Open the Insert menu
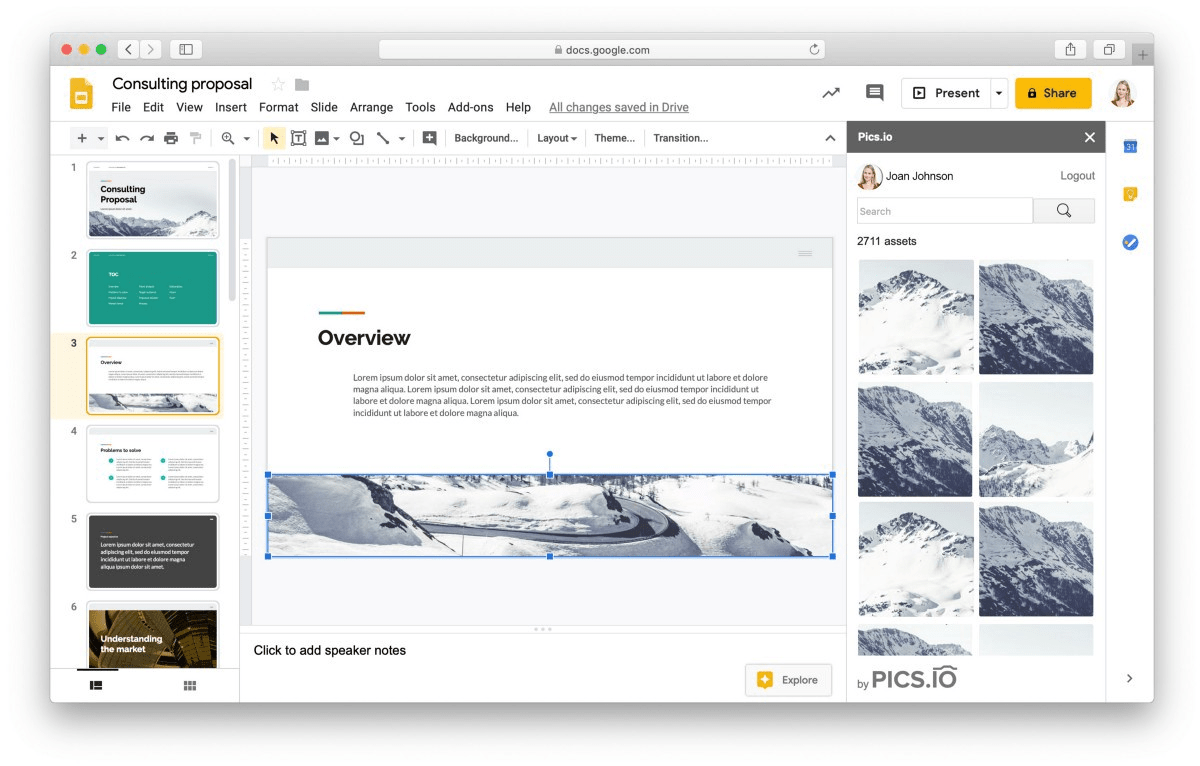This screenshot has width=1200, height=766. tap(231, 107)
